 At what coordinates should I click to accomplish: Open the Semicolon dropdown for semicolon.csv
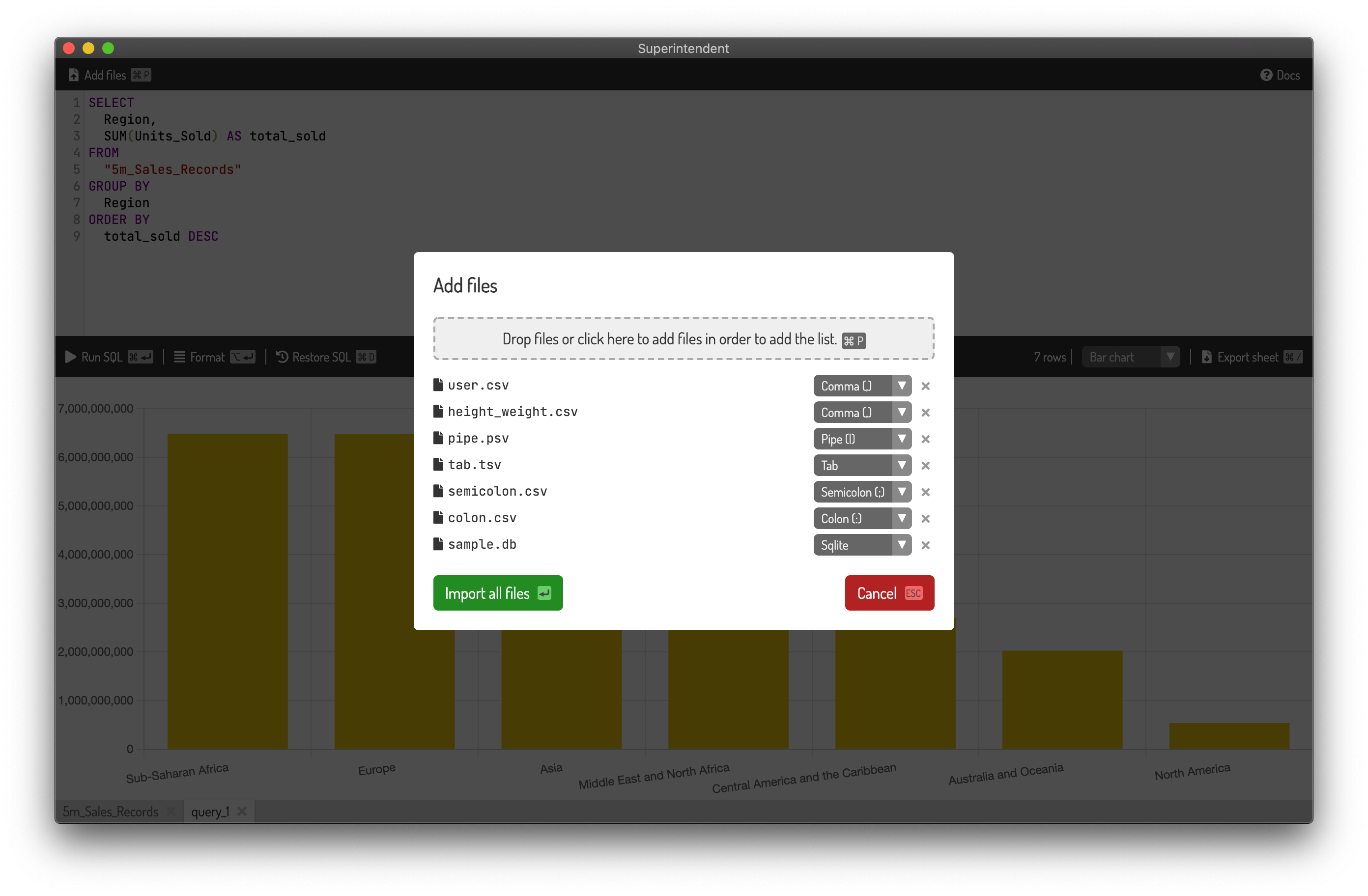(862, 492)
